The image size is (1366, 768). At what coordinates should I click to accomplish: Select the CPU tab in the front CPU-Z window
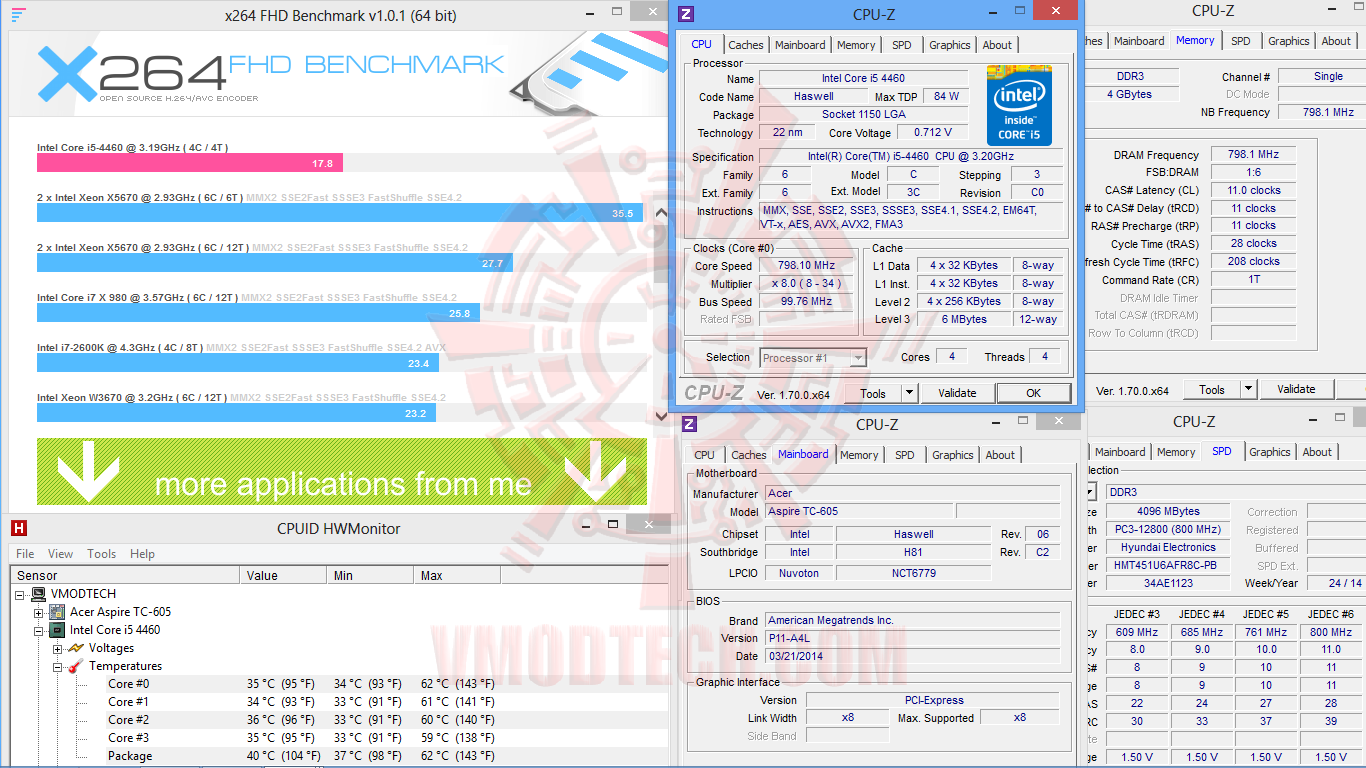tap(702, 44)
